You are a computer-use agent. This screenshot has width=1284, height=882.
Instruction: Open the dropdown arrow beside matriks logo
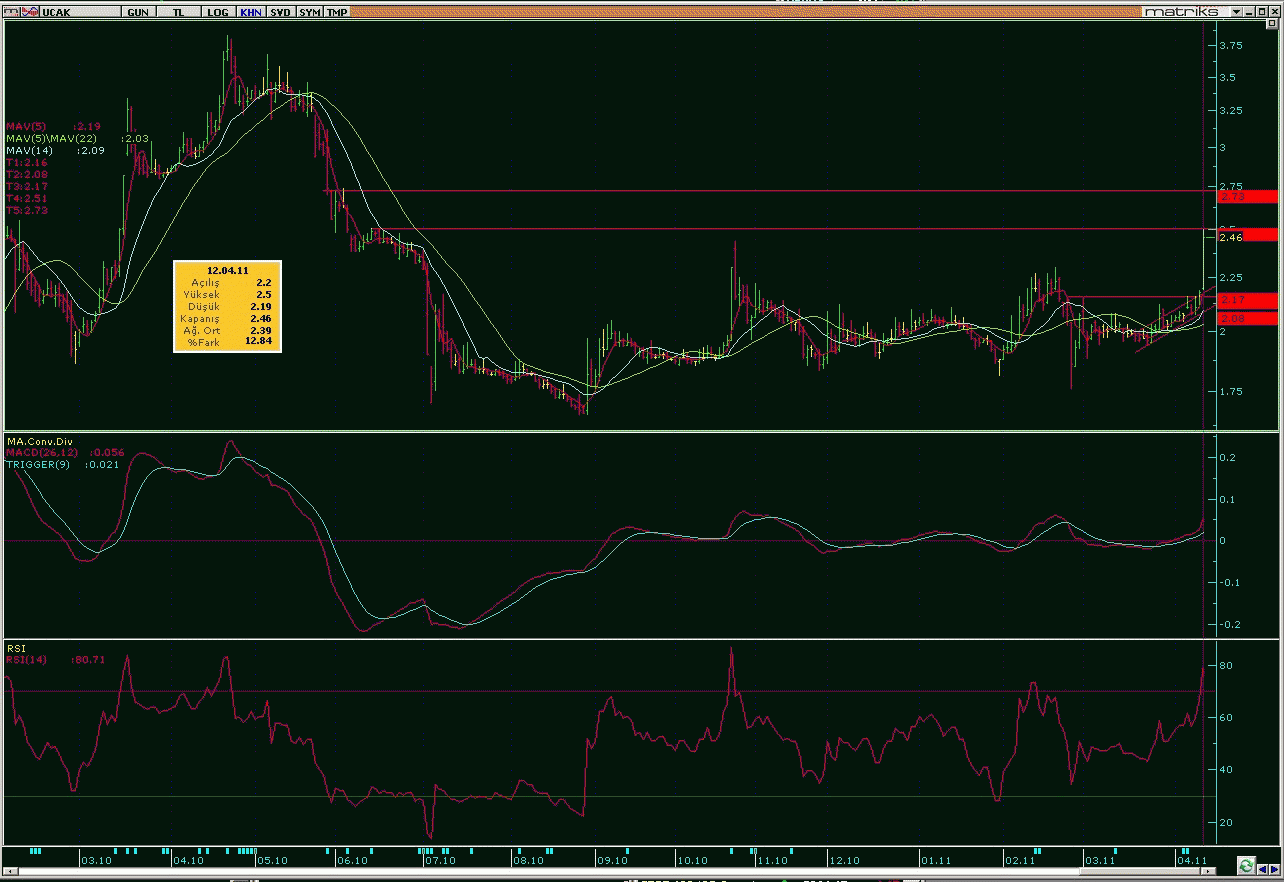point(1236,12)
